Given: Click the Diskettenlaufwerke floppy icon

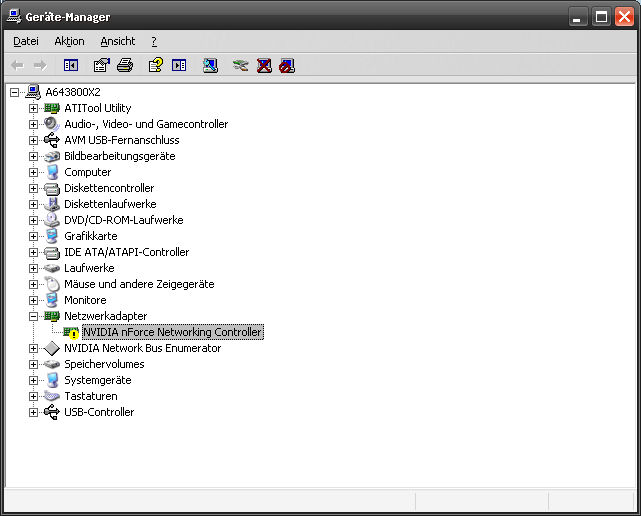Looking at the screenshot, I should point(52,204).
